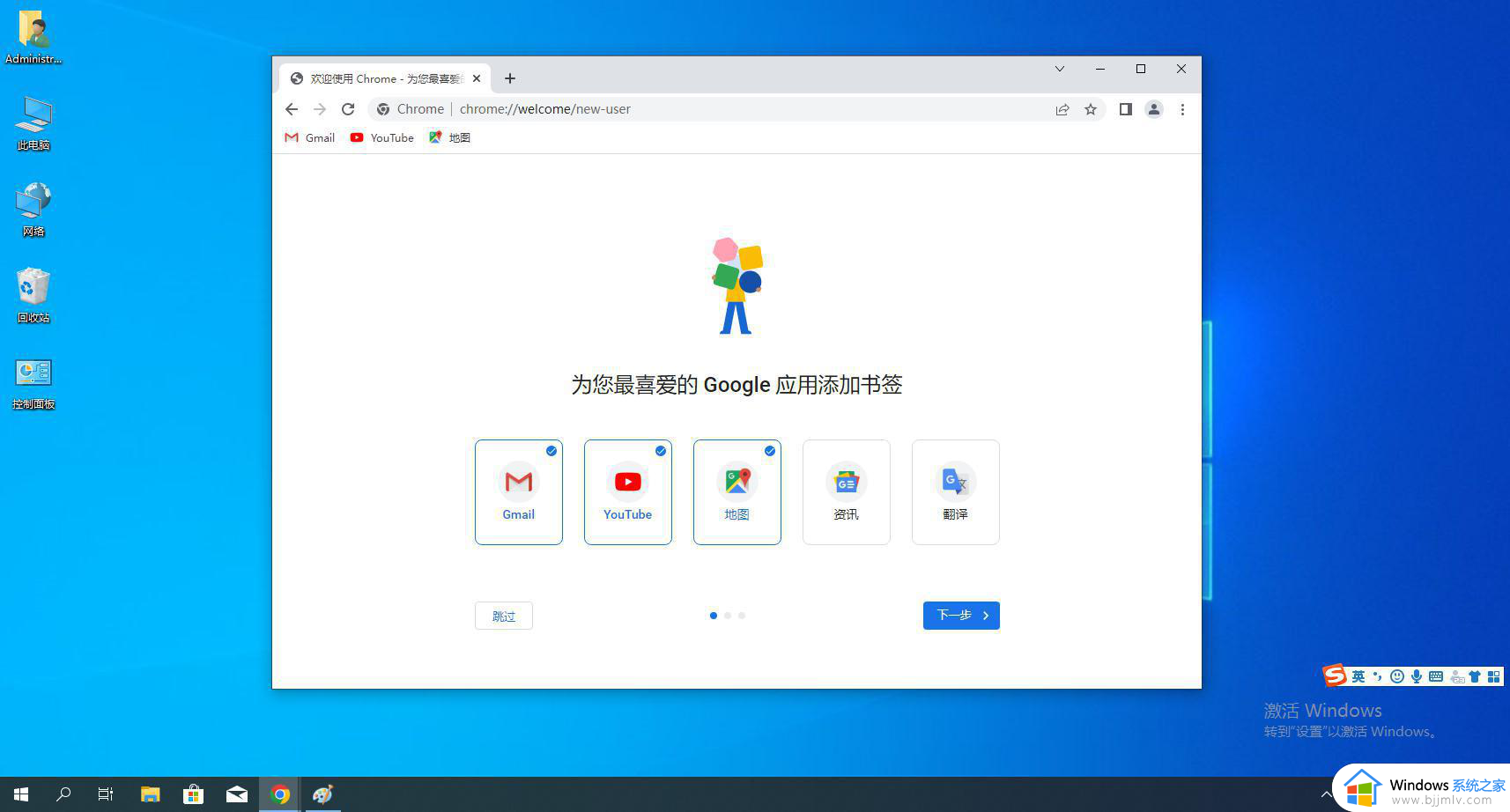Open Sogou emoji smiley panel
Screen dimensions: 1510x812
[1397, 676]
